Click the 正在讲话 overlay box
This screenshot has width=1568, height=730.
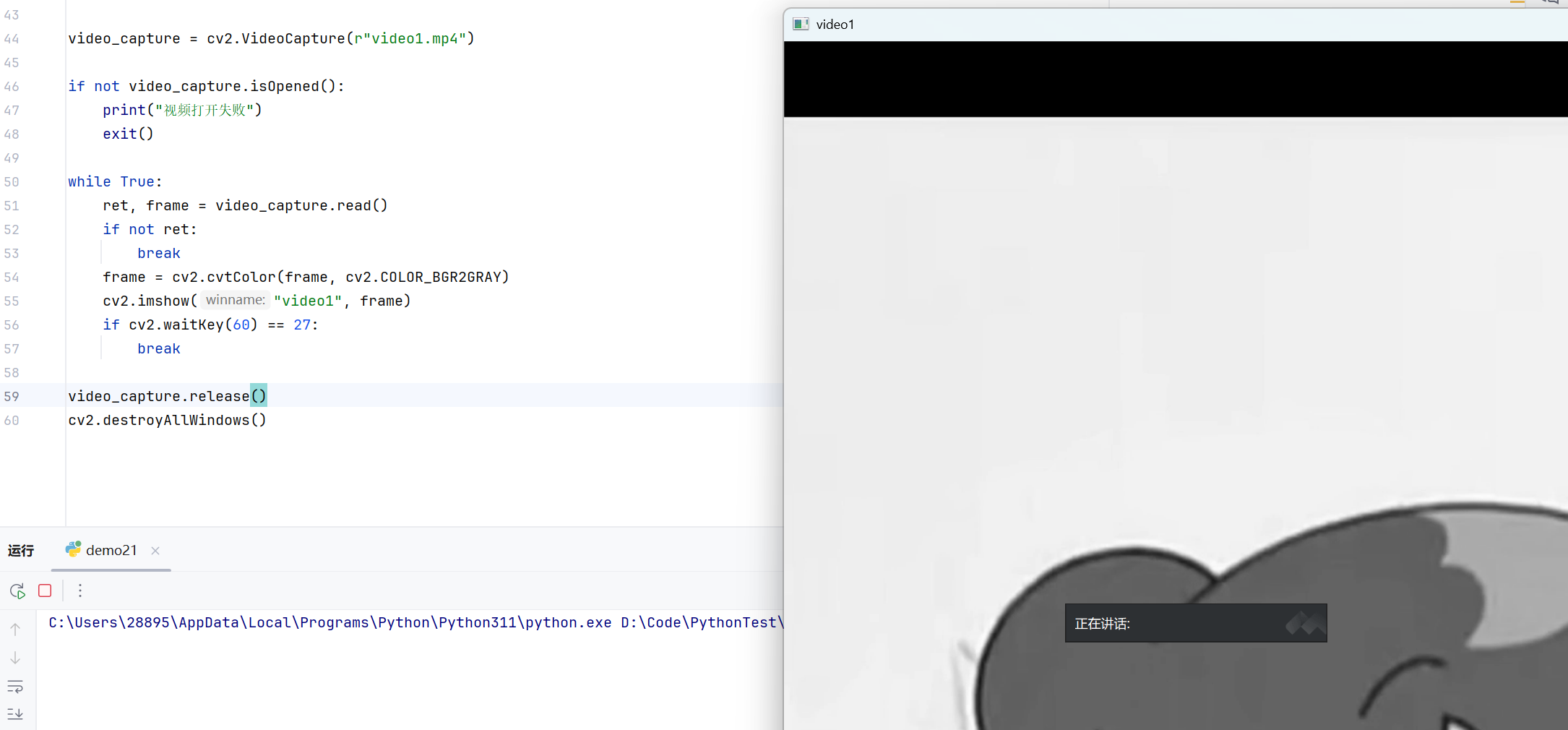pyautogui.click(x=1196, y=623)
